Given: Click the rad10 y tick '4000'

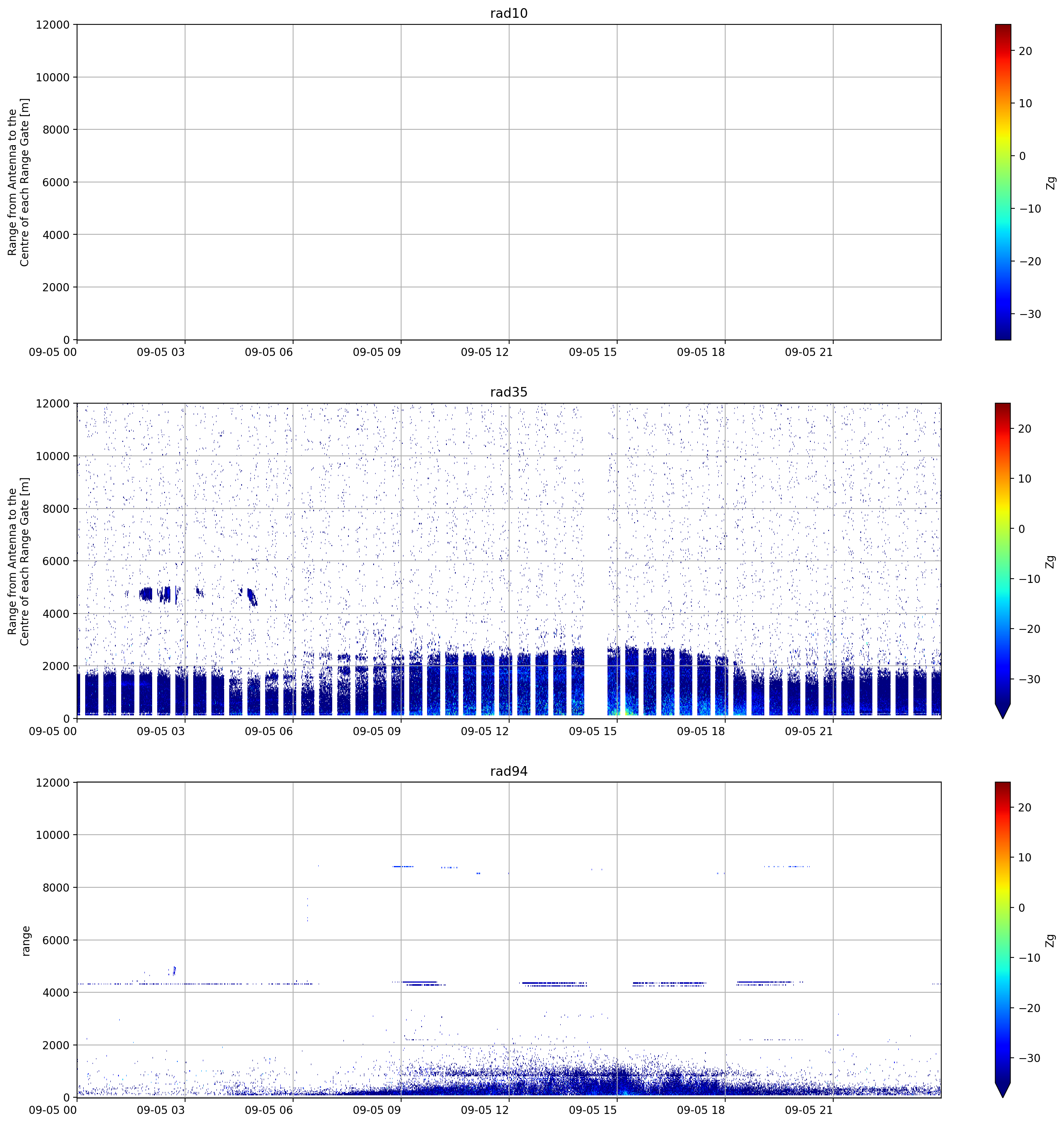Looking at the screenshot, I should pos(56,235).
